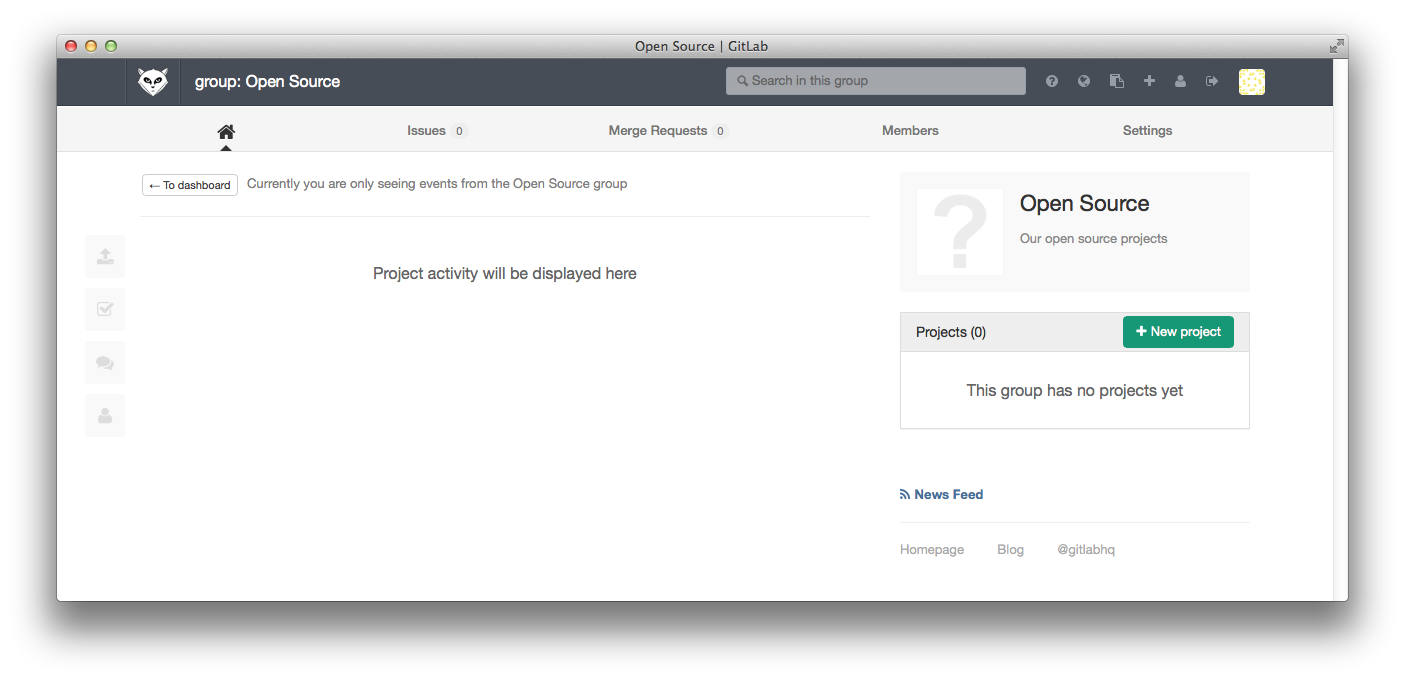Click the To dashboard button
The height and width of the screenshot is (680, 1405).
point(190,185)
